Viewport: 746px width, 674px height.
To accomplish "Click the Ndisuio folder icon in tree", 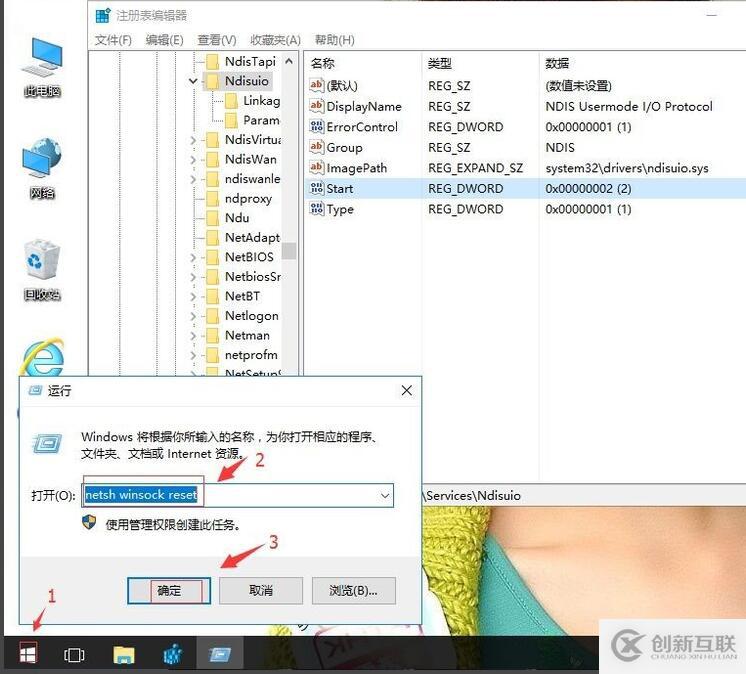I will pos(211,81).
